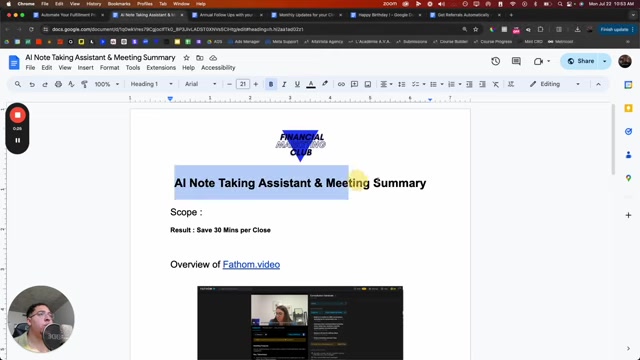Open the comments panel icon
Image resolution: width=640 pixels, height=360 pixels.
tap(516, 61)
